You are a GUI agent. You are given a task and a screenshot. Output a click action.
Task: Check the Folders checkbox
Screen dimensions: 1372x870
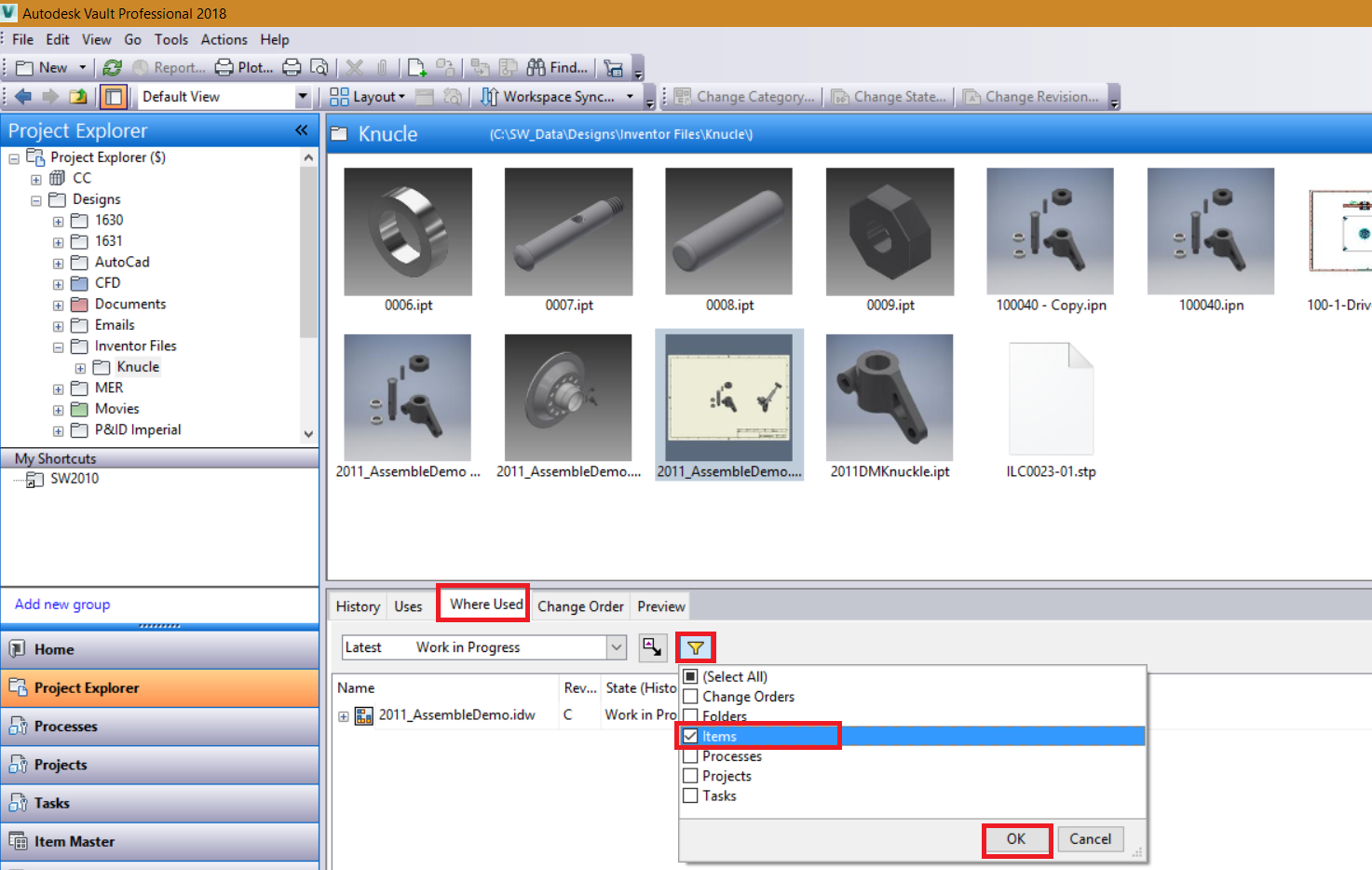690,716
